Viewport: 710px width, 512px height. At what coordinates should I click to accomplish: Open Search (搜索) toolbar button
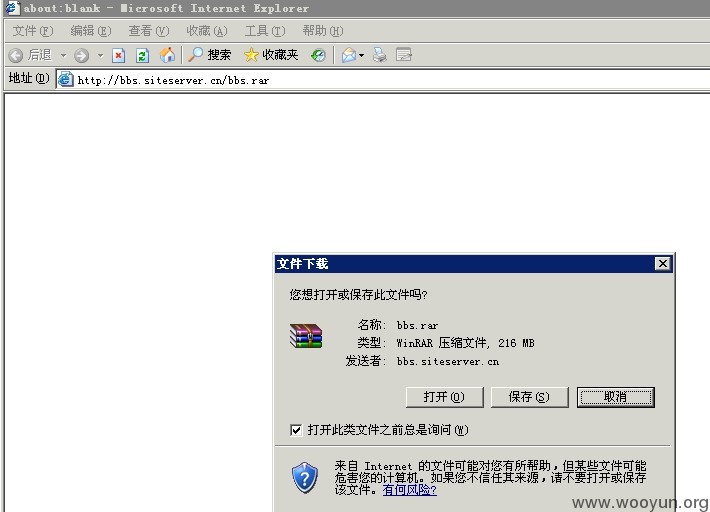pyautogui.click(x=210, y=55)
